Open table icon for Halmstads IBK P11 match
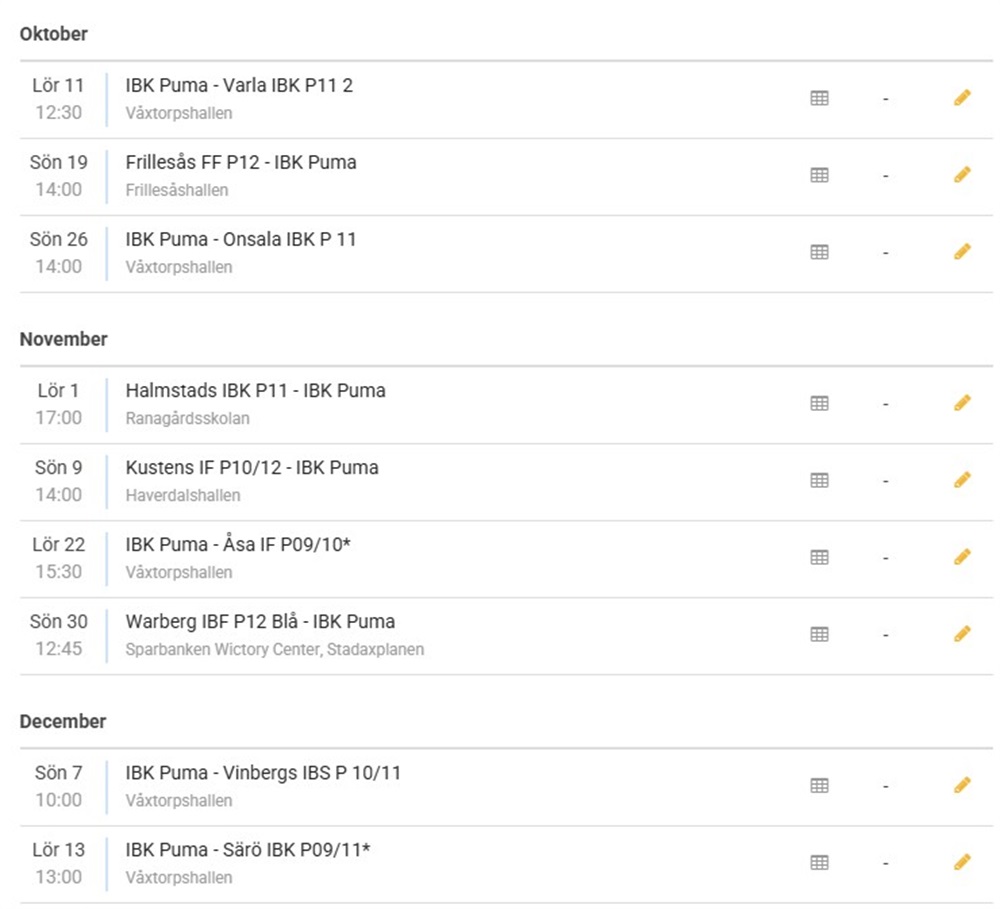Screen dimensions: 1000x909 [819, 403]
